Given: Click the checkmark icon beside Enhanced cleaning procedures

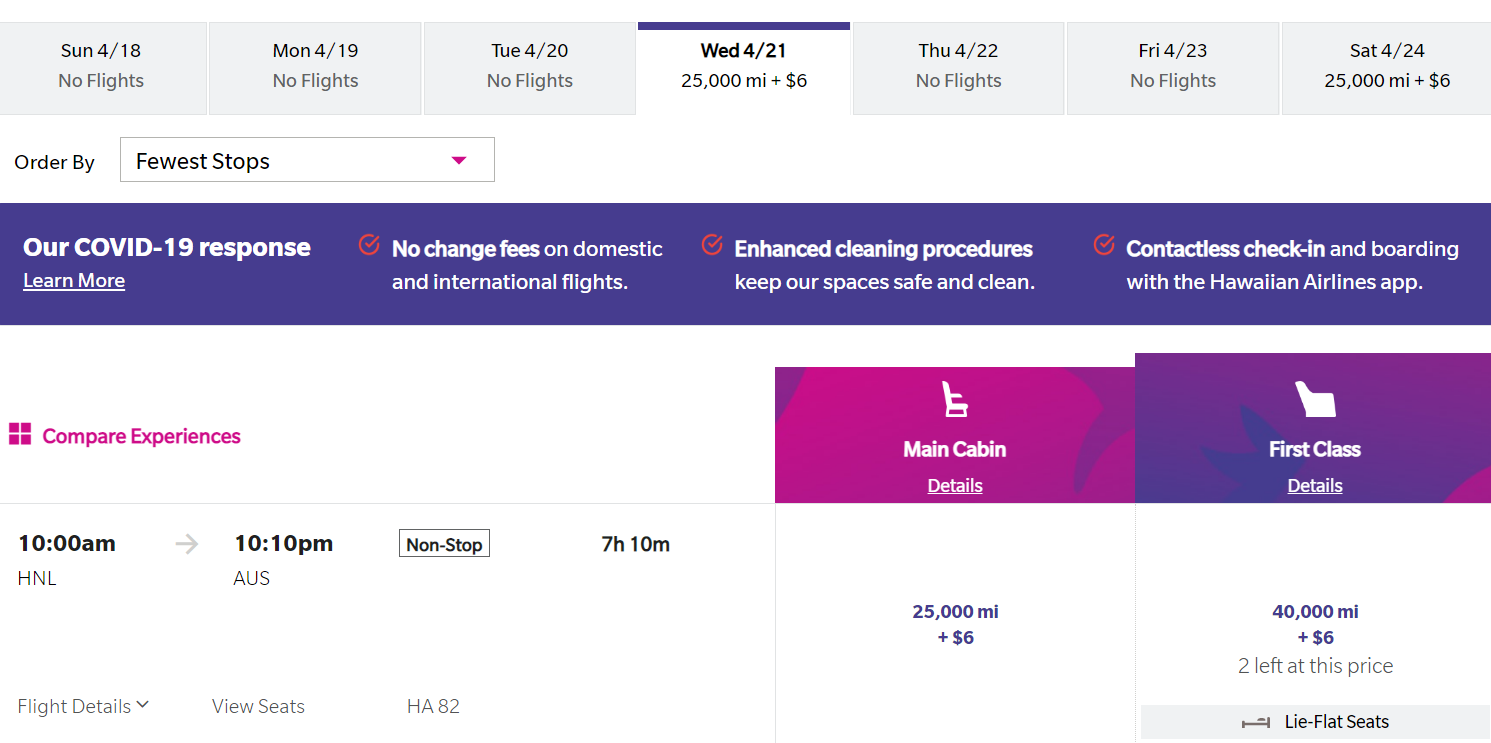Looking at the screenshot, I should click(x=712, y=244).
